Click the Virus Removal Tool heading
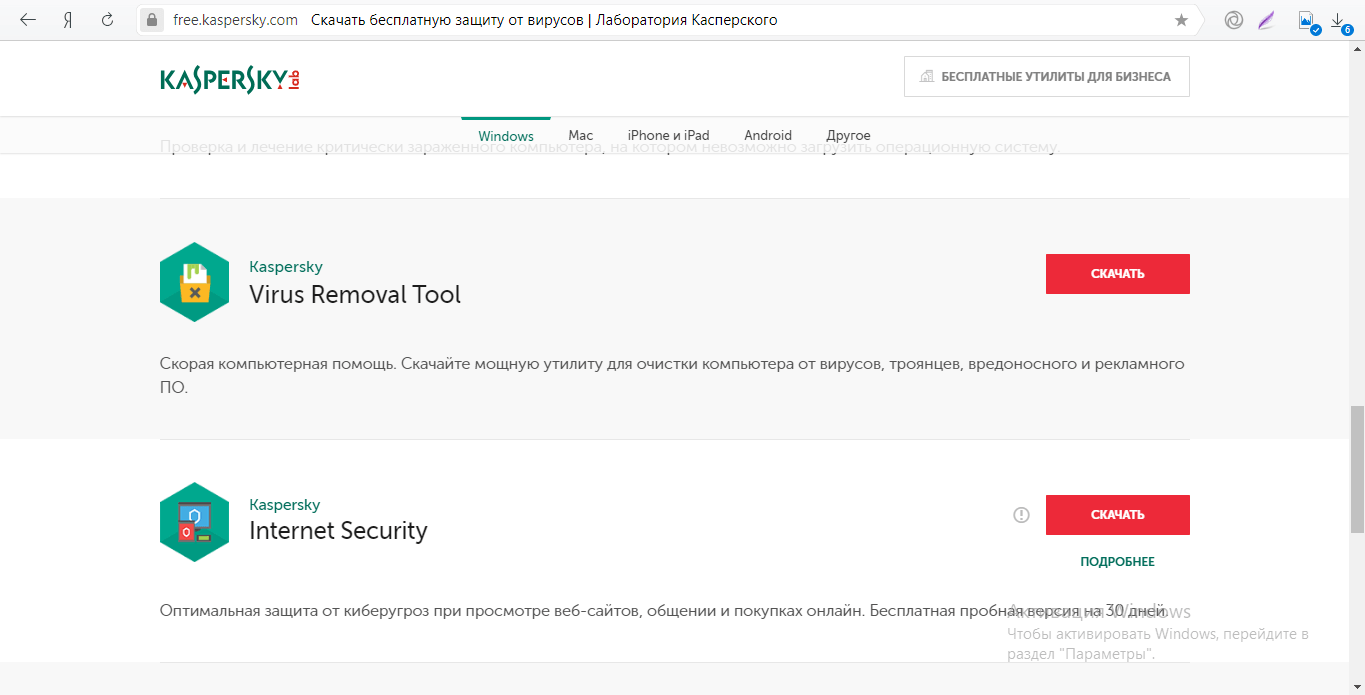The height and width of the screenshot is (695, 1365). (355, 294)
